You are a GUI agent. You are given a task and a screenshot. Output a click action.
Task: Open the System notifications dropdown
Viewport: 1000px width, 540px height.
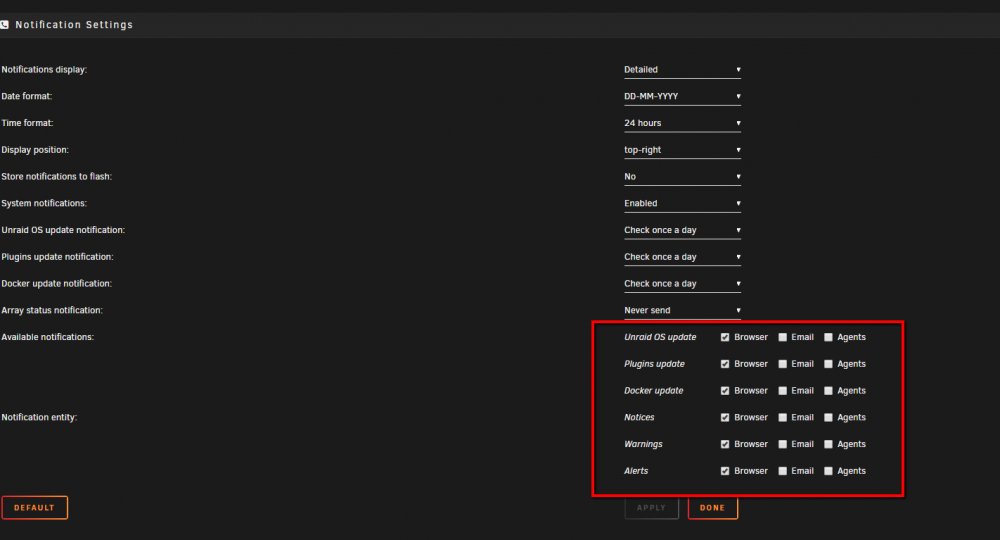click(x=682, y=203)
